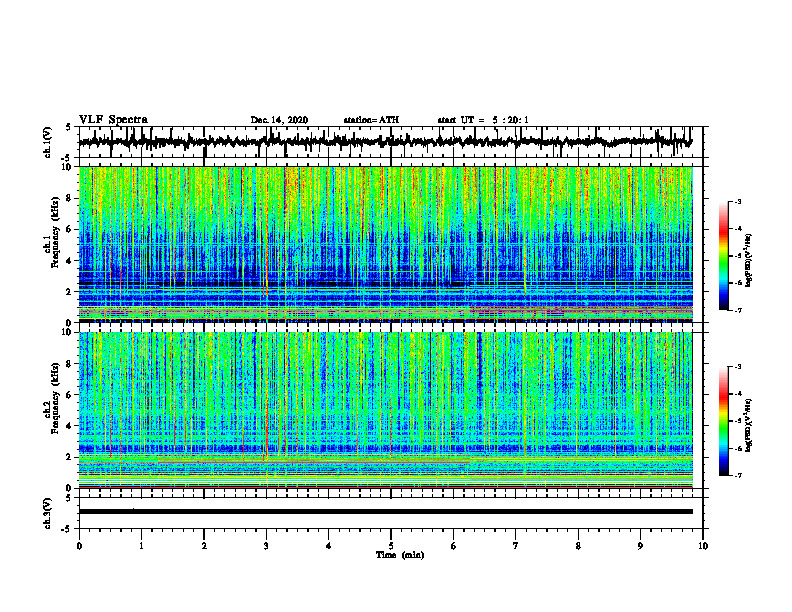Click the ch.2 colorbar log(PSD) label
Screen dimensions: 792x612
click(x=749, y=424)
